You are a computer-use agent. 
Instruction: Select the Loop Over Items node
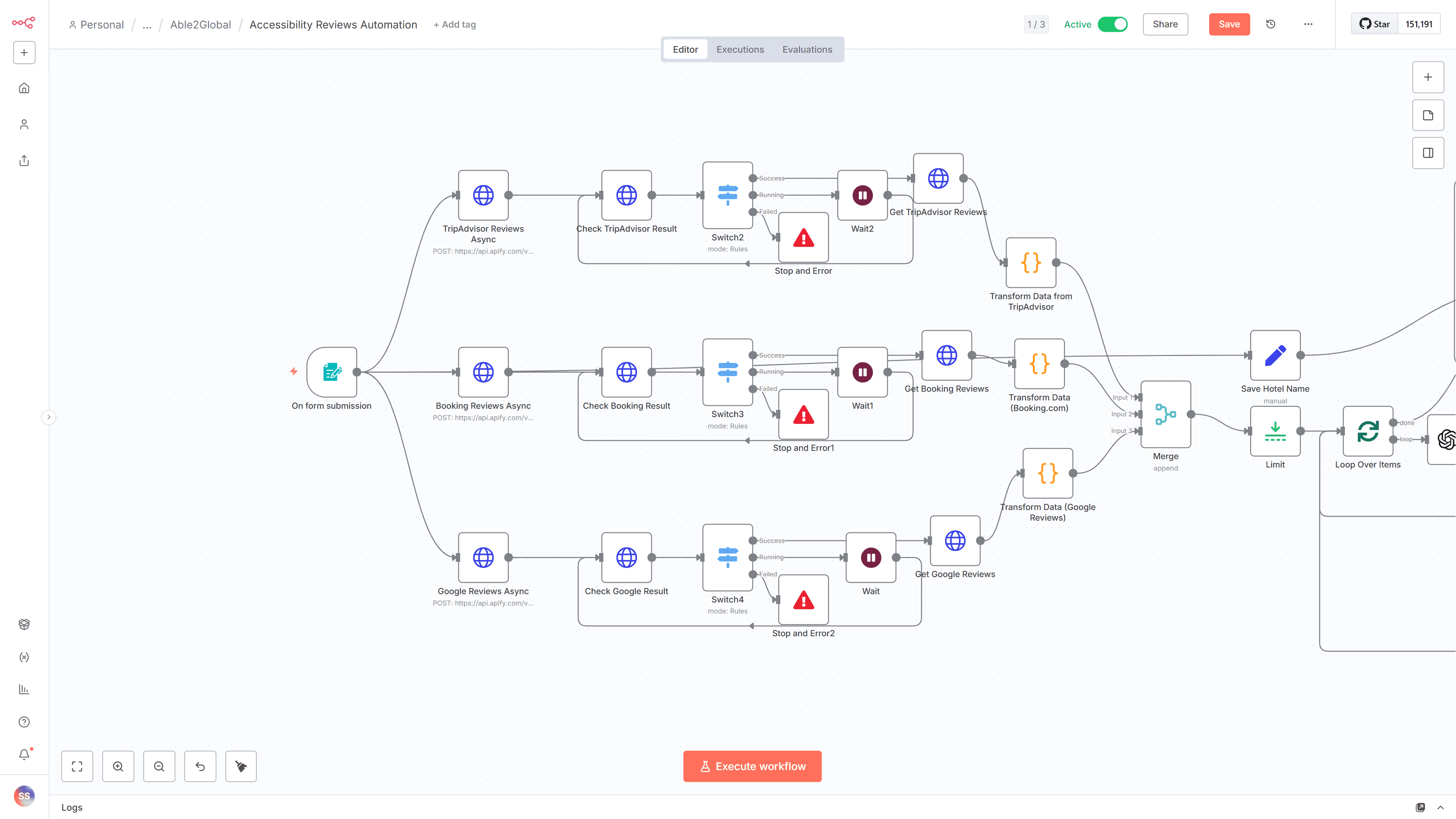[1368, 431]
